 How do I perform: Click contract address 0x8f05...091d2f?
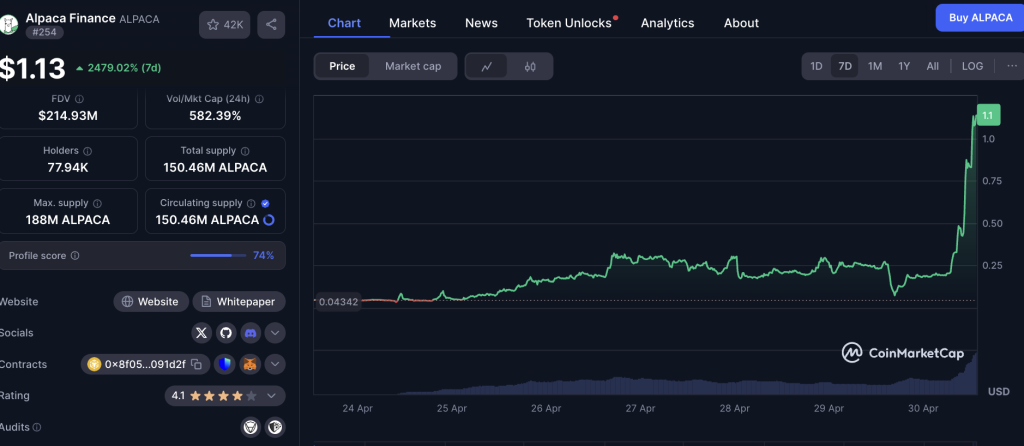(x=145, y=364)
